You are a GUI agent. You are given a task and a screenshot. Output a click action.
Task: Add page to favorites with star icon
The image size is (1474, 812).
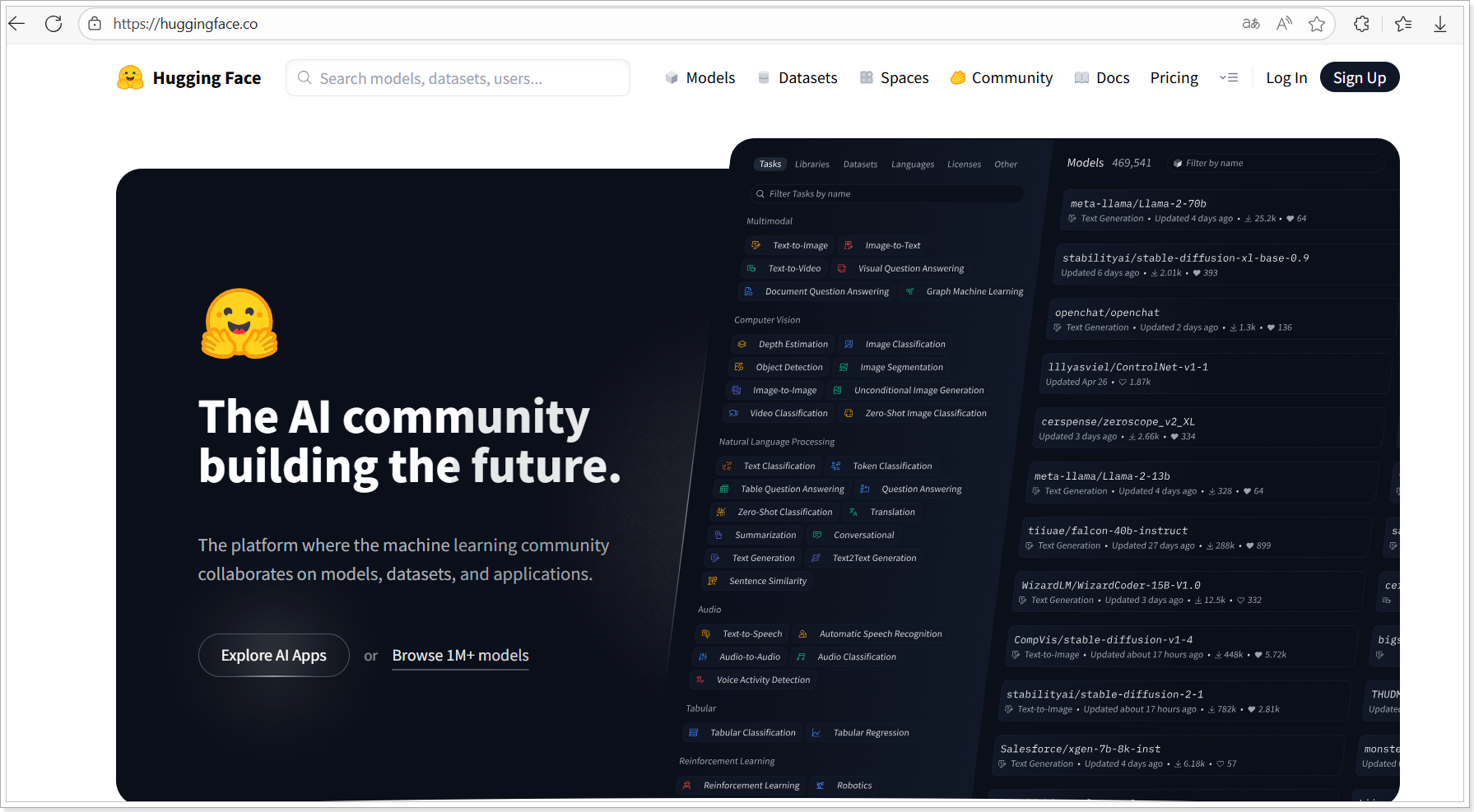pyautogui.click(x=1317, y=24)
